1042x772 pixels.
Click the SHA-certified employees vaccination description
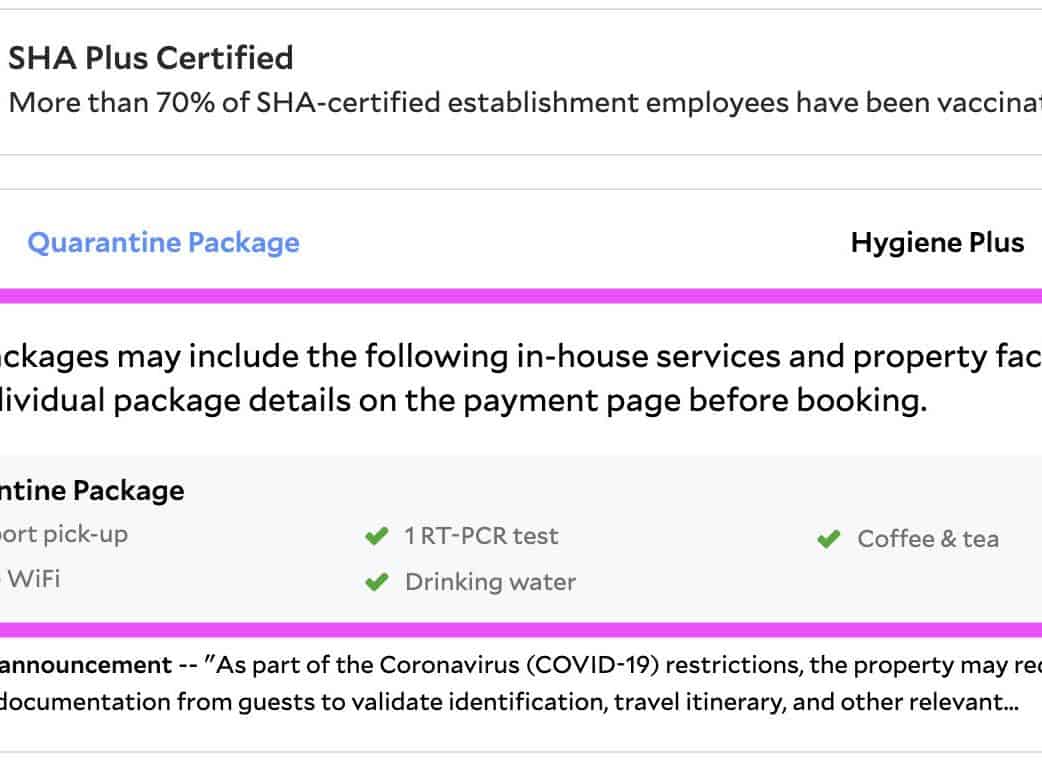[x=520, y=103]
